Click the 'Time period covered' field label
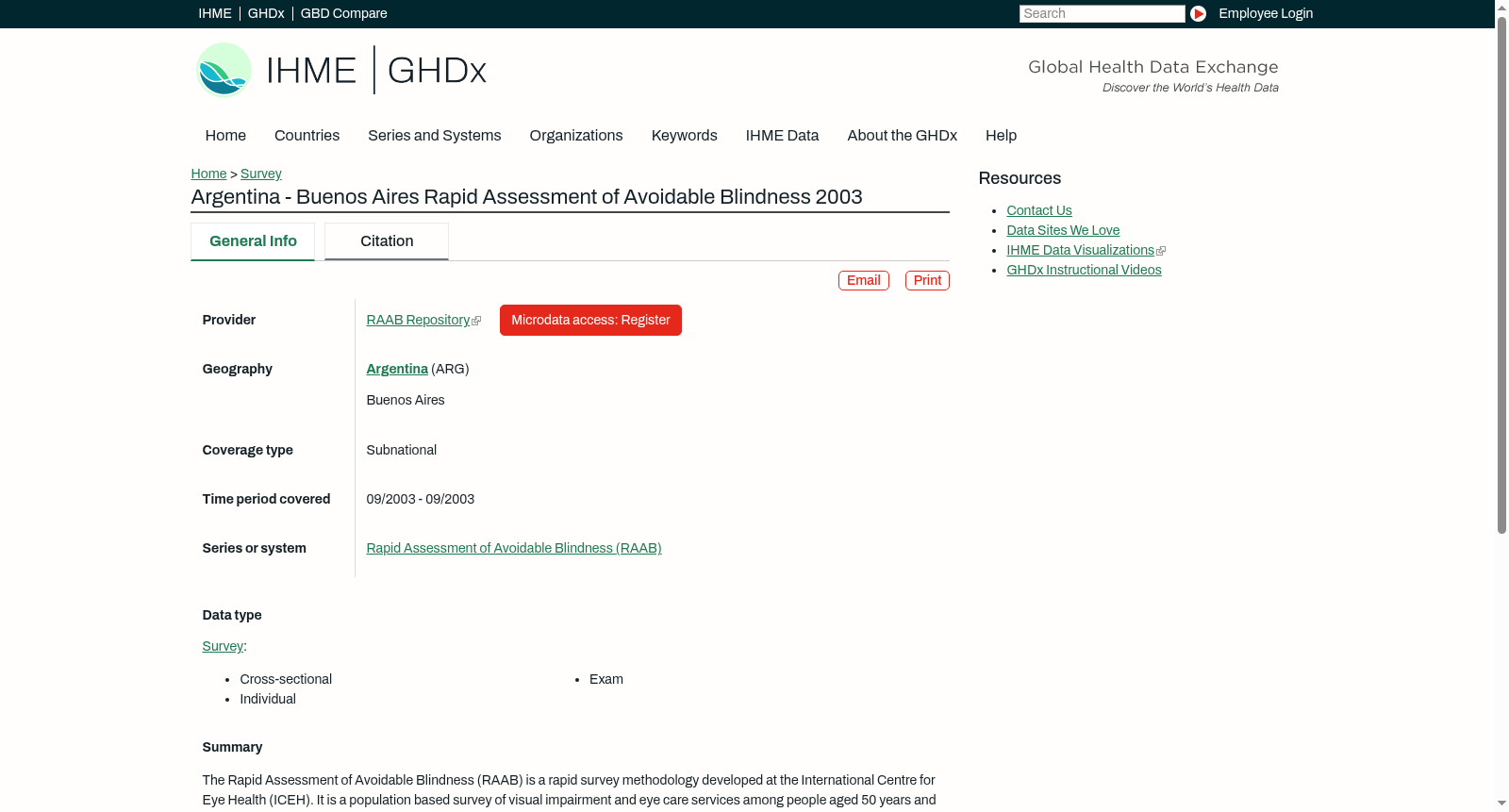Screen dimensions: 1509x812 (266, 499)
